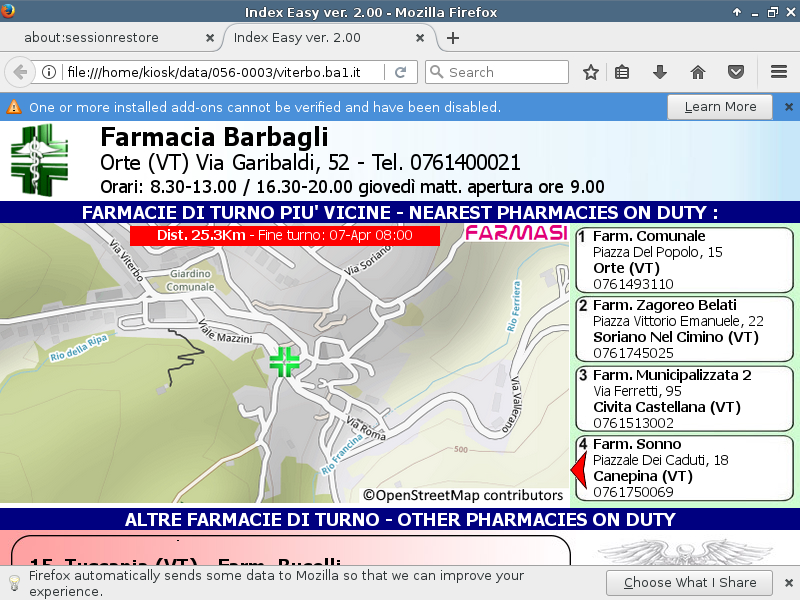
Task: Click the green pharmacy cross map marker
Action: (285, 361)
